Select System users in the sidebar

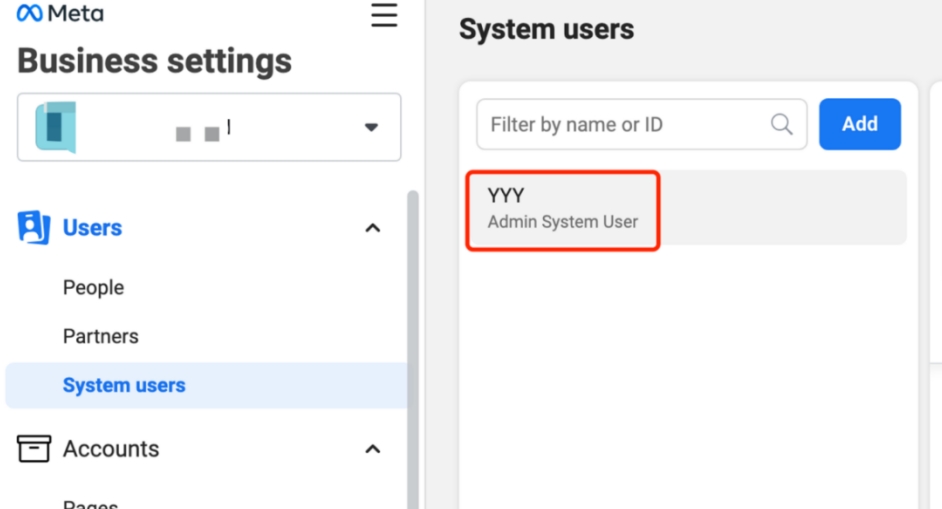tap(206, 385)
